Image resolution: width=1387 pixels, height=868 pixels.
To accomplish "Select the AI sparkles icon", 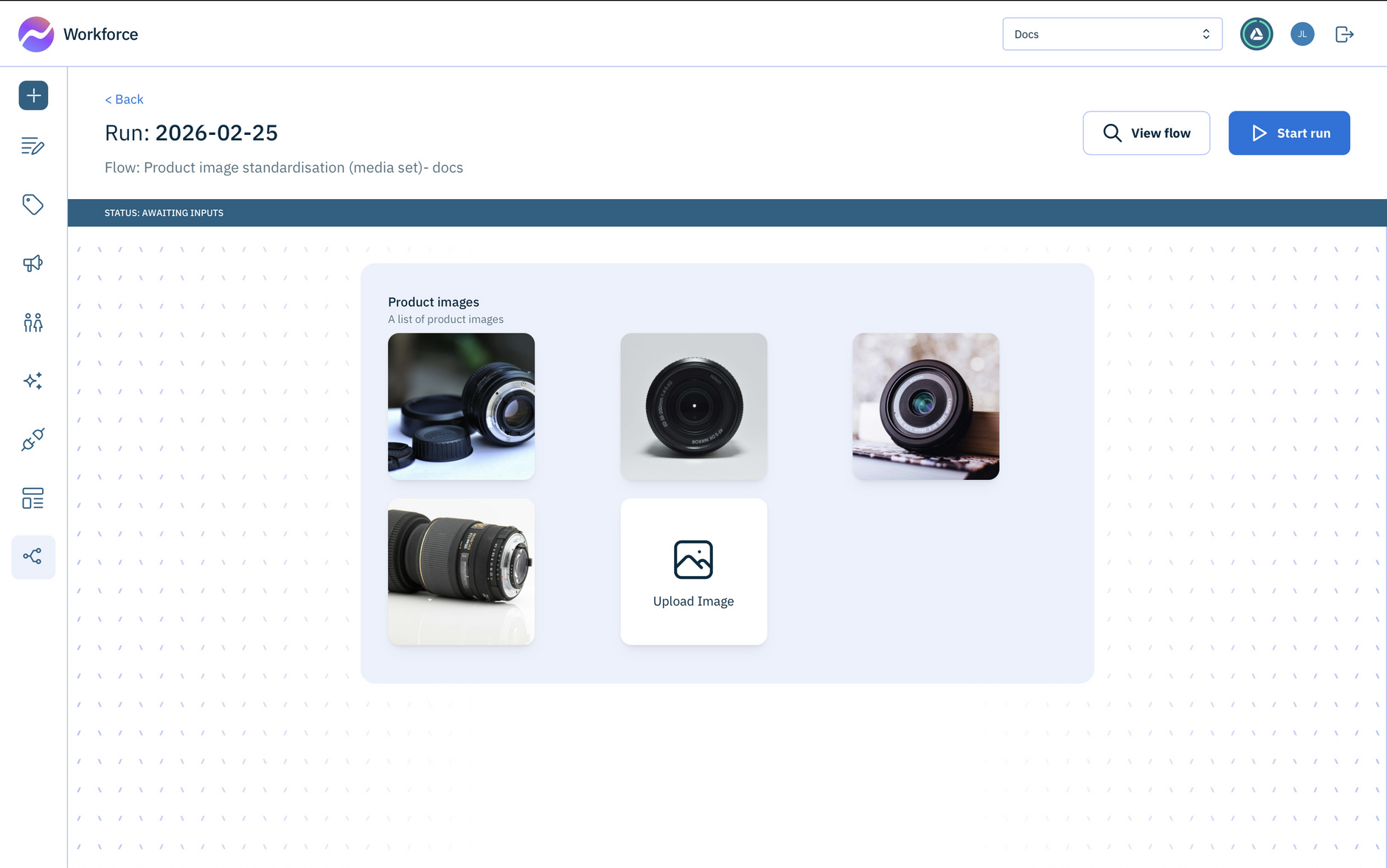I will [x=33, y=381].
